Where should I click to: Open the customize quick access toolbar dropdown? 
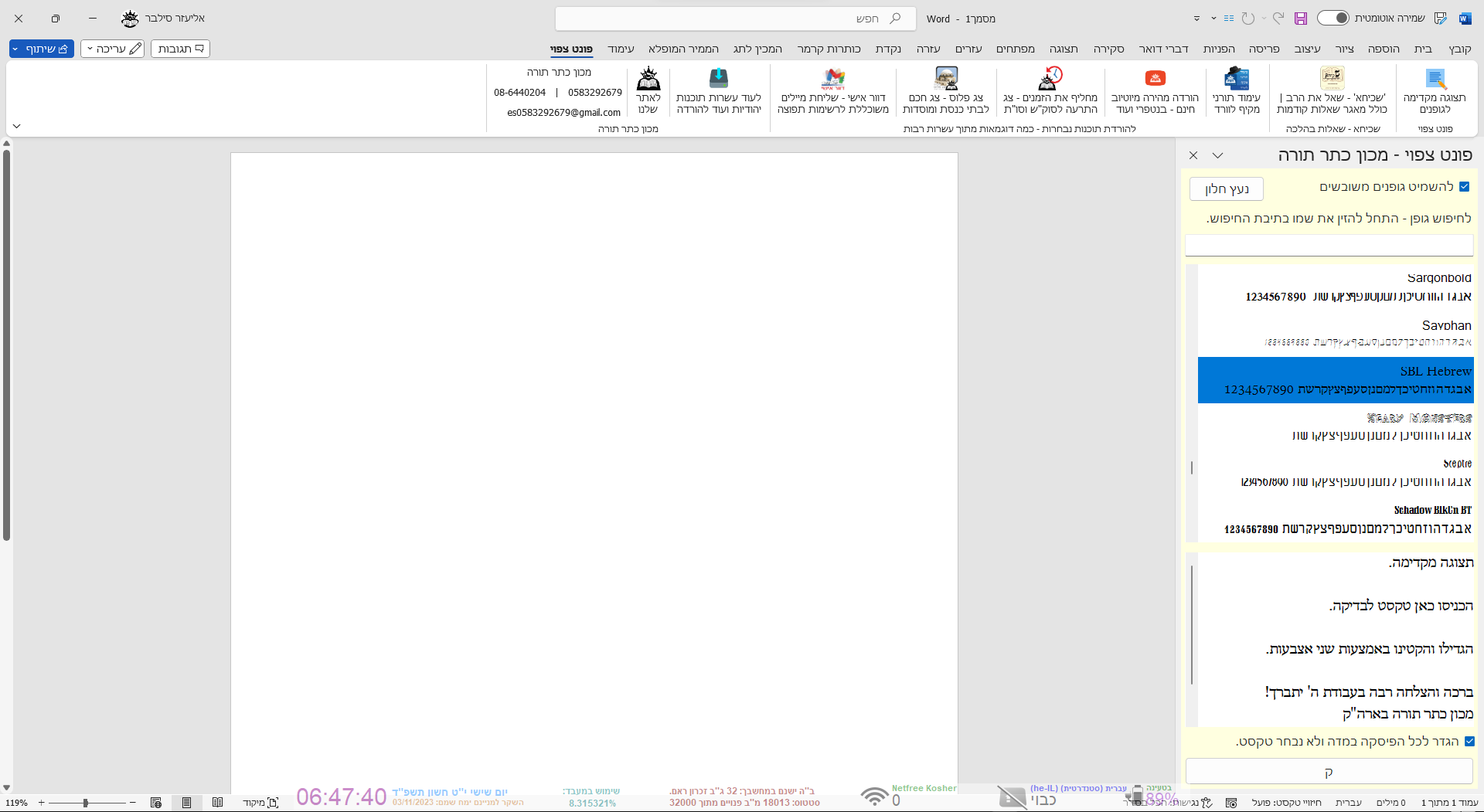1196,19
